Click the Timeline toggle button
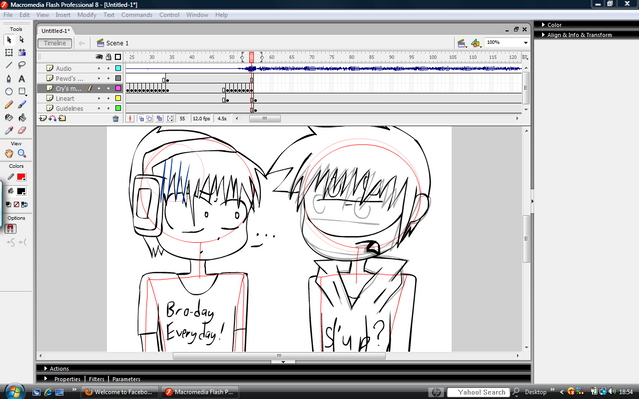Screen dimensions: 639x399 point(55,43)
